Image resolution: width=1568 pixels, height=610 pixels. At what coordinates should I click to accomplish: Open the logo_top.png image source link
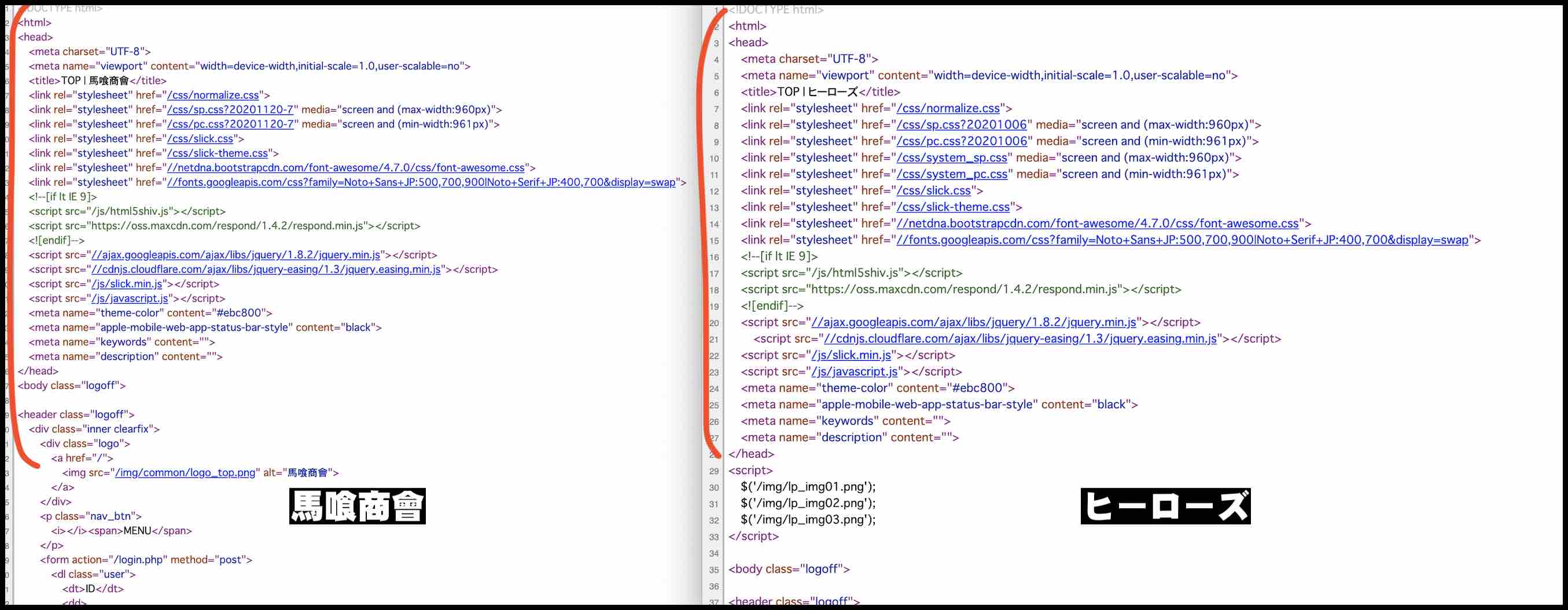pos(185,472)
